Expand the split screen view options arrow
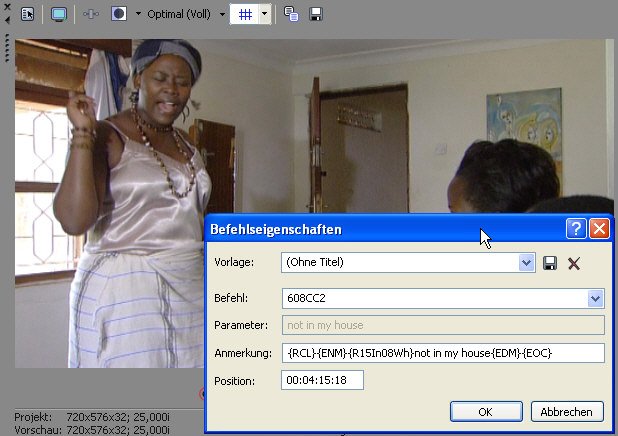Image resolution: width=618 pixels, height=436 pixels. [137, 15]
